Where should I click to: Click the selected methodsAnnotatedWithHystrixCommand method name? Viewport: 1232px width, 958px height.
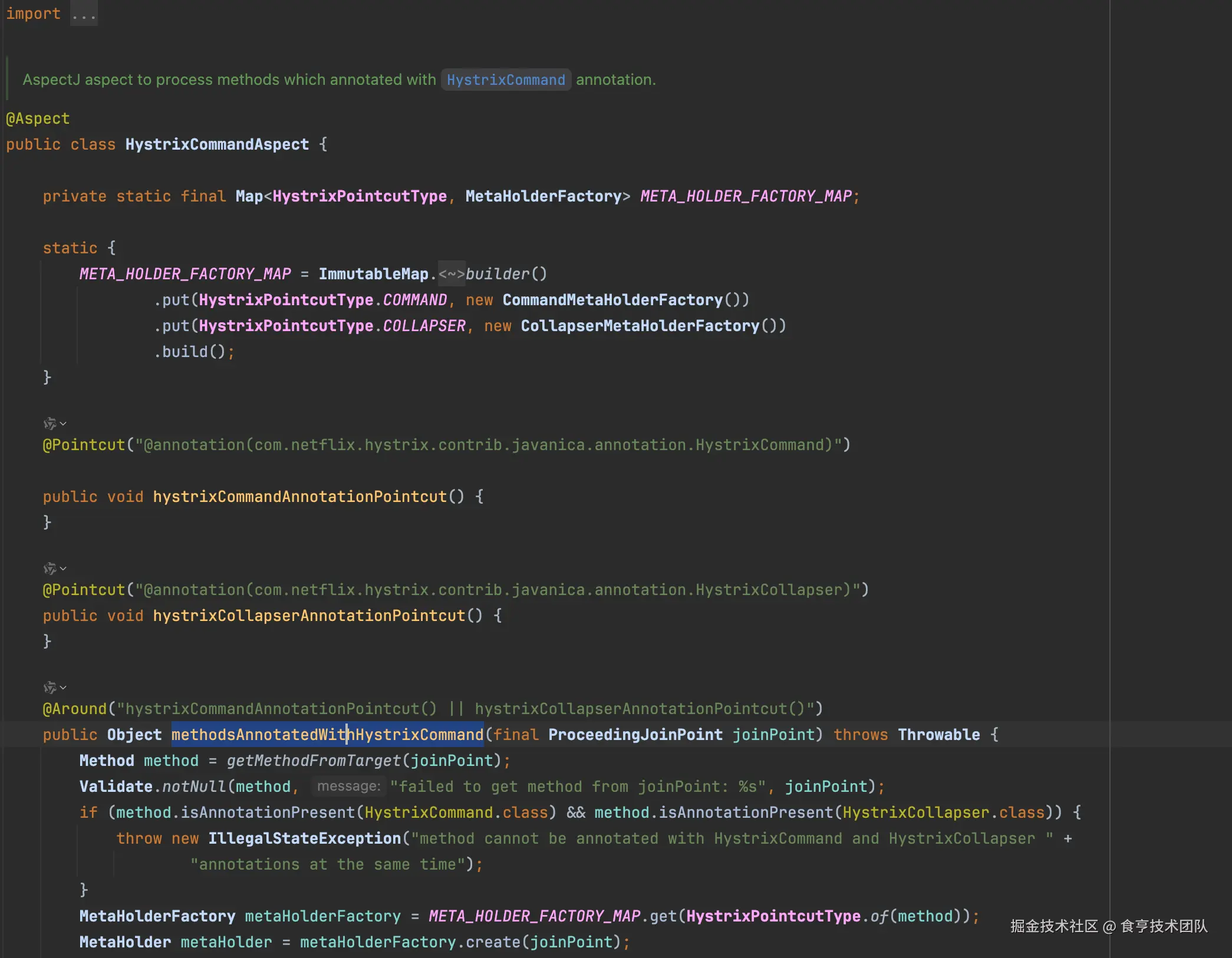pos(327,735)
